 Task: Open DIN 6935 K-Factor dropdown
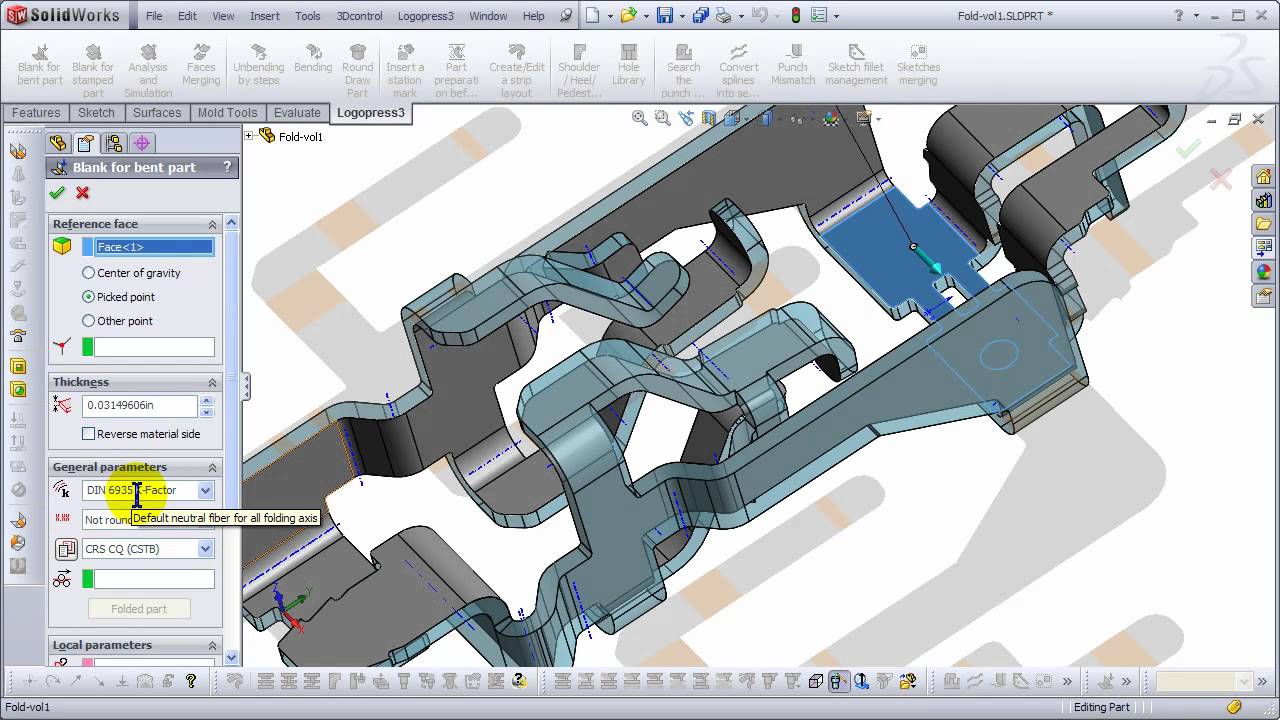(205, 490)
